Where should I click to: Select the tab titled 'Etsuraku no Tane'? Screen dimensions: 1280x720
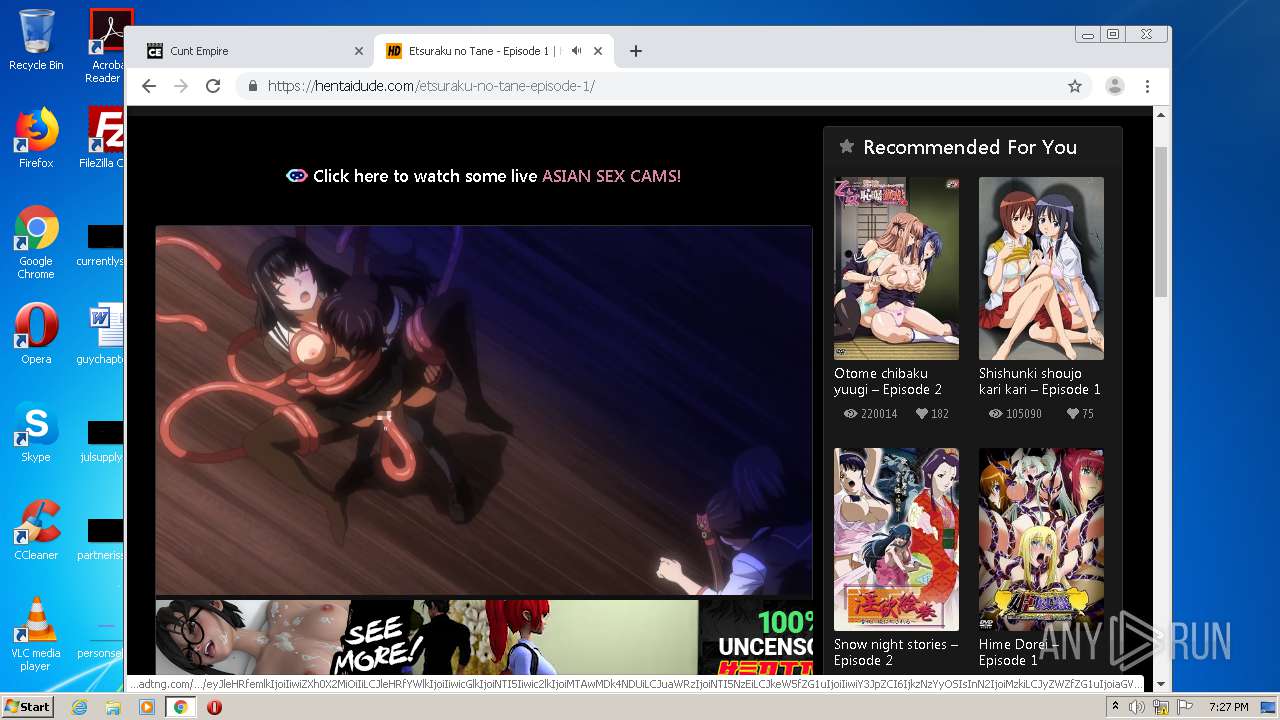494,51
